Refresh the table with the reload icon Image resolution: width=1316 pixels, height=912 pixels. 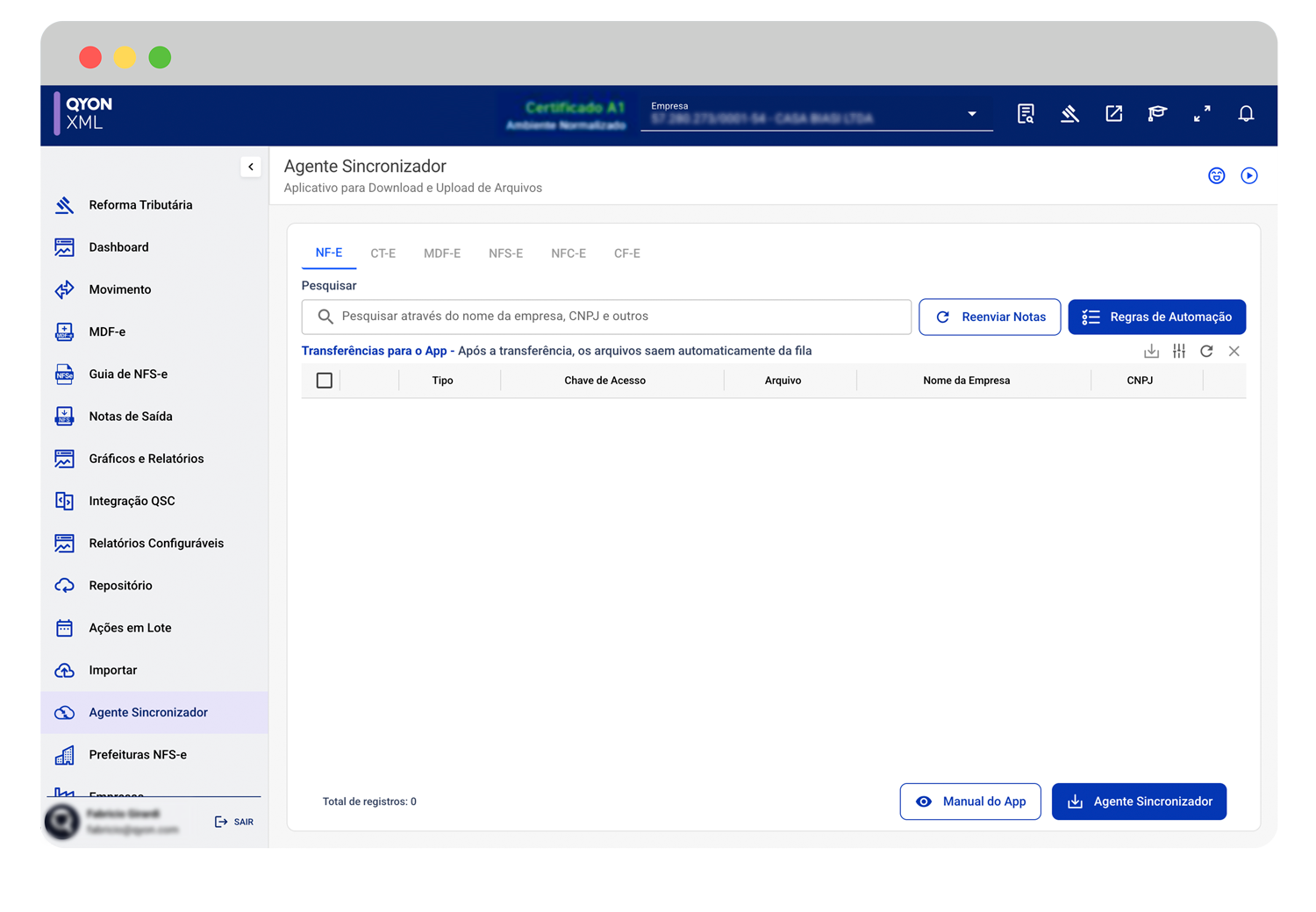point(1206,352)
